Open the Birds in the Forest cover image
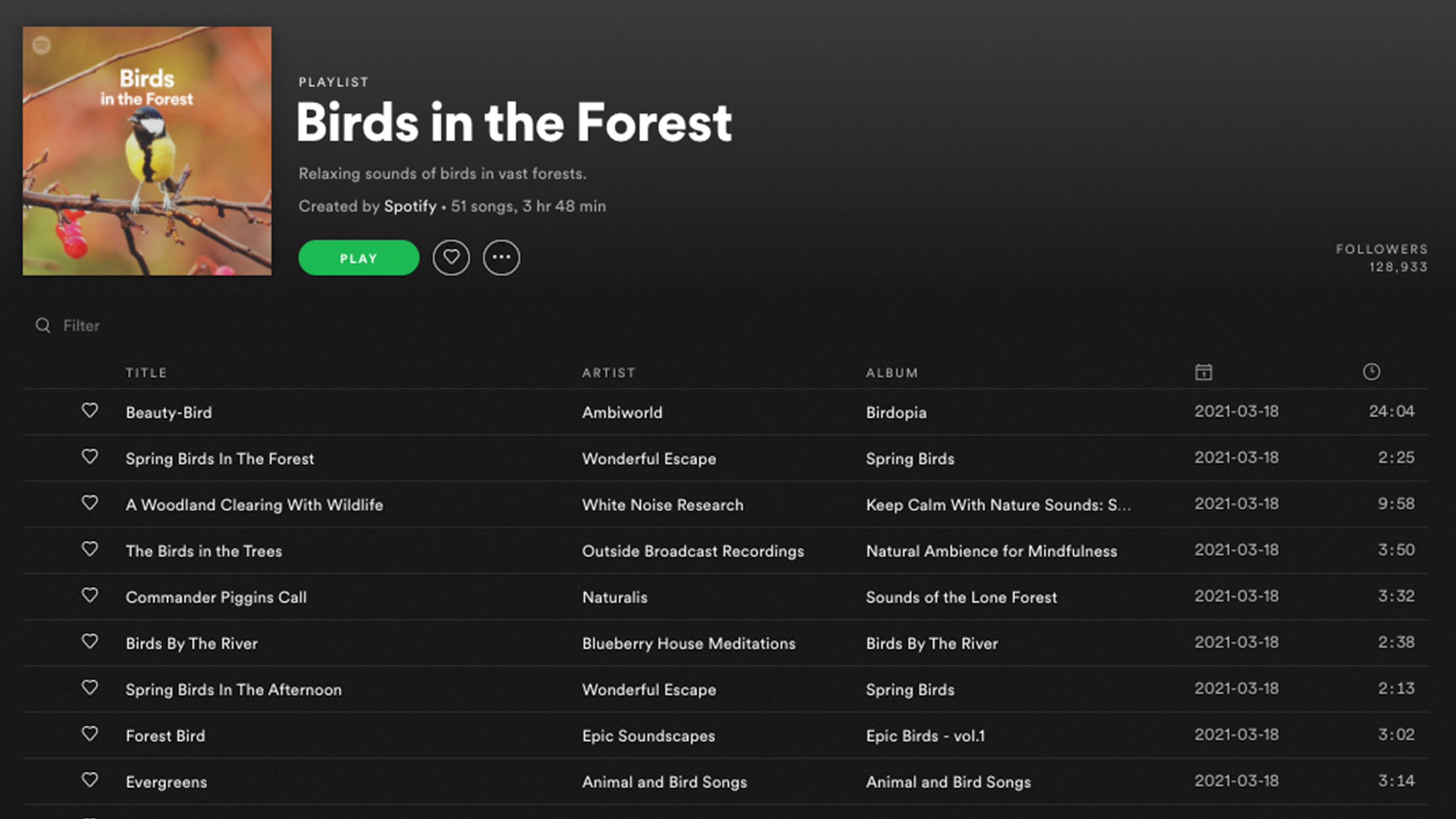Viewport: 1456px width, 819px height. (147, 151)
